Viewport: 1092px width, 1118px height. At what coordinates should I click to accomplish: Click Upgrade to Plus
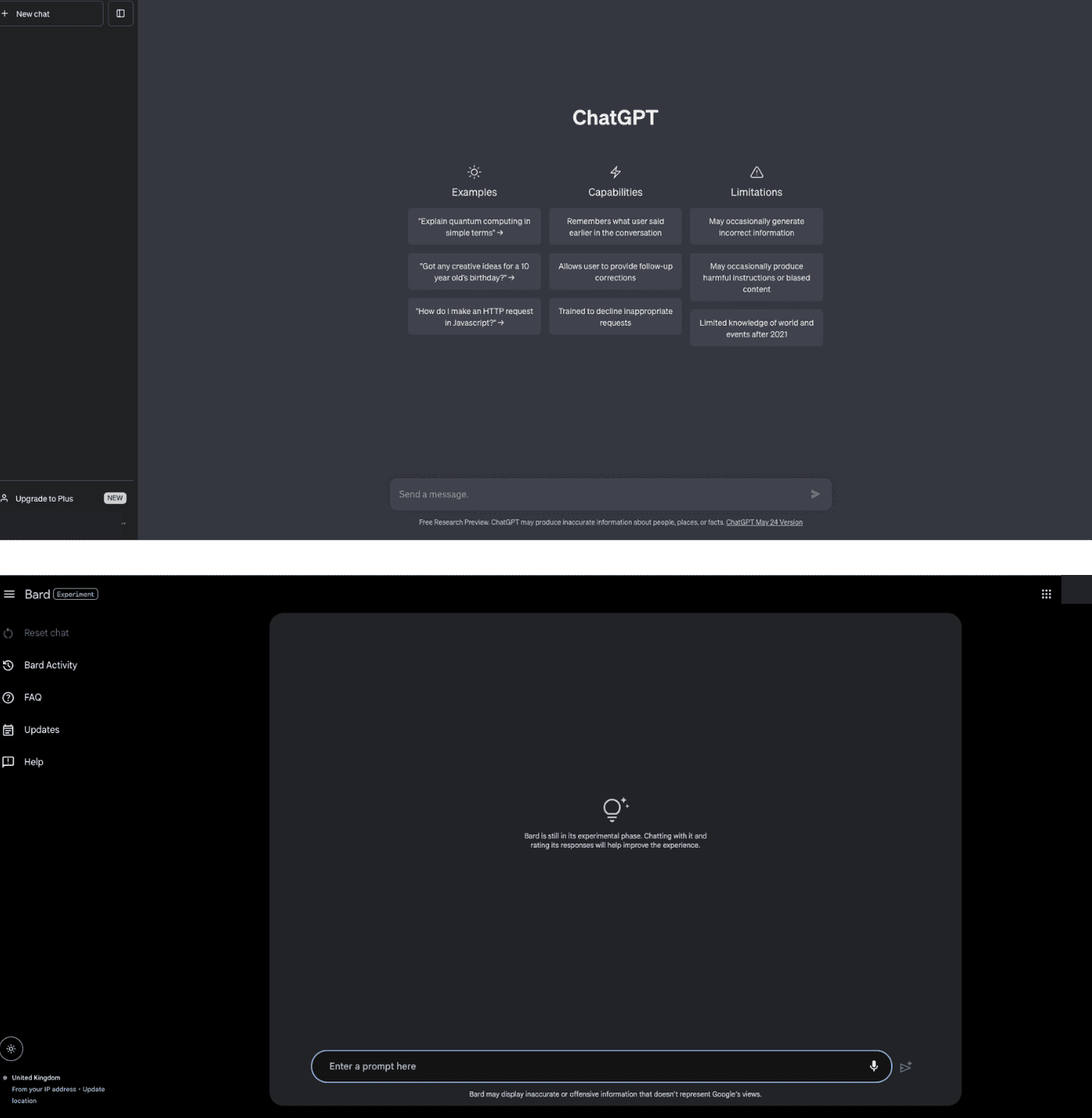[x=44, y=498]
